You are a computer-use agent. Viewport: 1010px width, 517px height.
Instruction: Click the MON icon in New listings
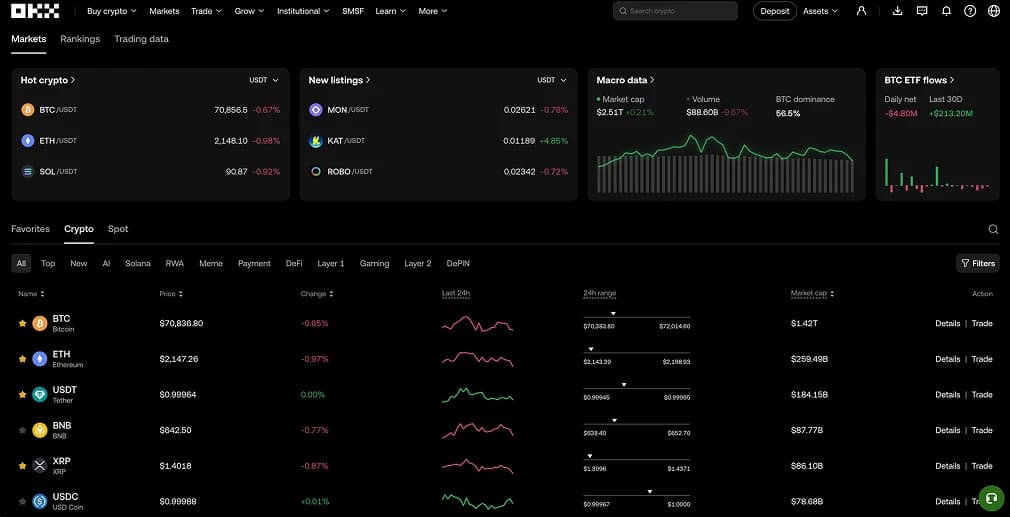click(x=316, y=110)
